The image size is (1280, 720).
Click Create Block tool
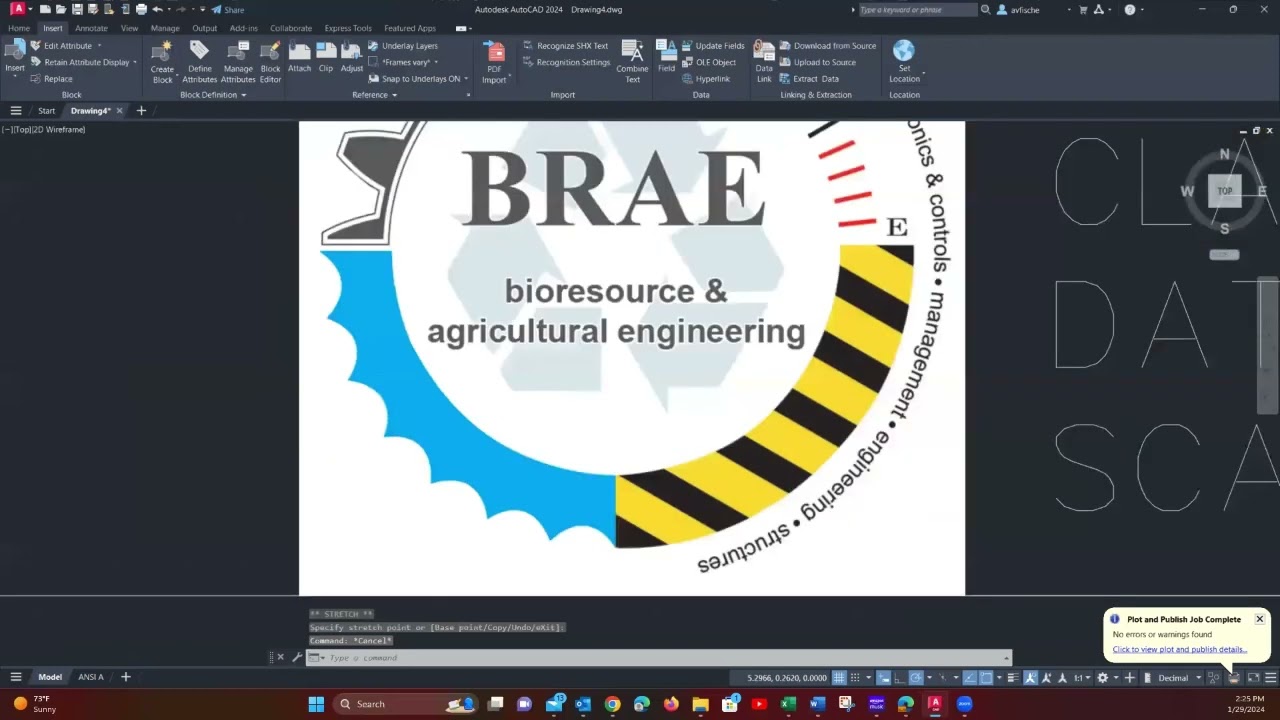pyautogui.click(x=162, y=62)
